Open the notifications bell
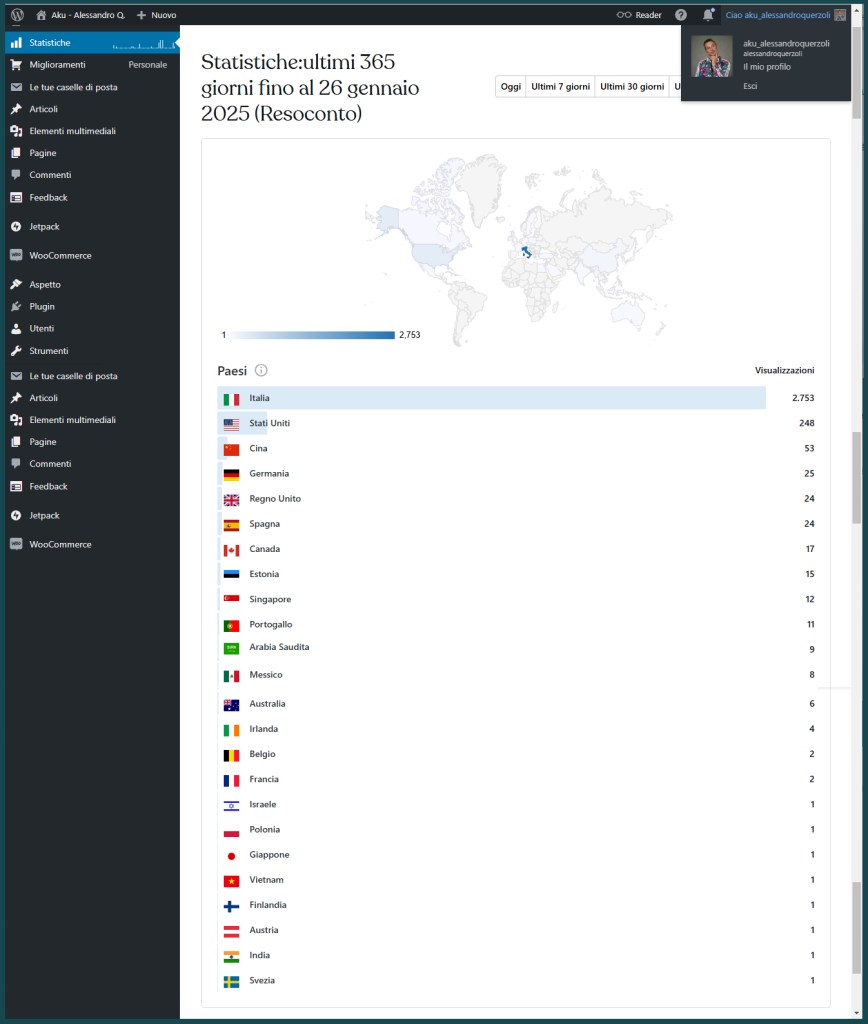The image size is (868, 1024). coord(708,15)
